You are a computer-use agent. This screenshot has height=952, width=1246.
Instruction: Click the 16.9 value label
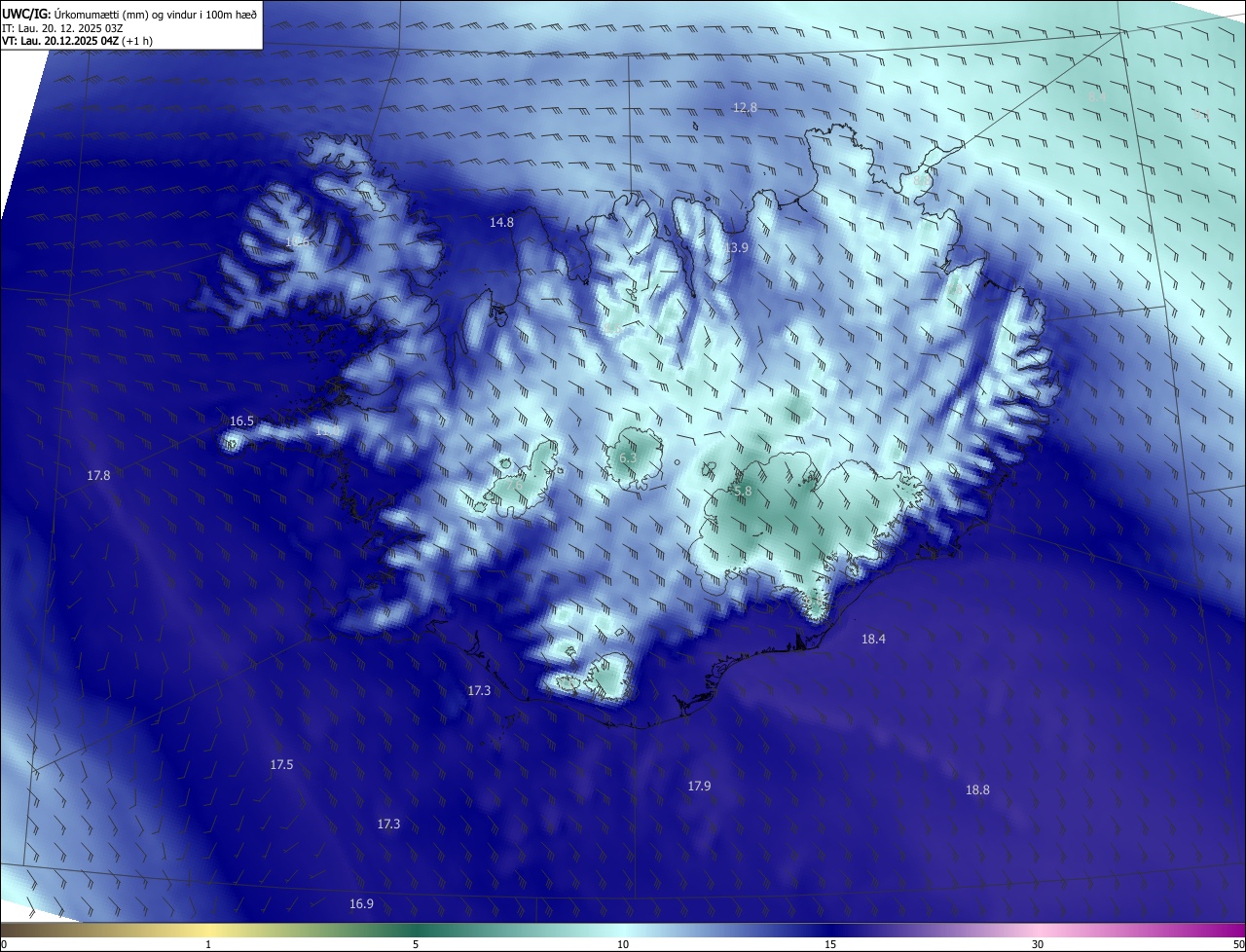point(361,904)
